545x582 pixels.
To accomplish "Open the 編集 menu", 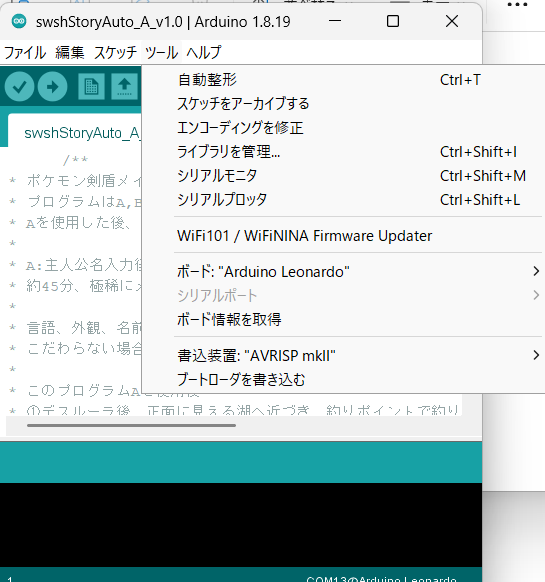I will [x=69, y=52].
